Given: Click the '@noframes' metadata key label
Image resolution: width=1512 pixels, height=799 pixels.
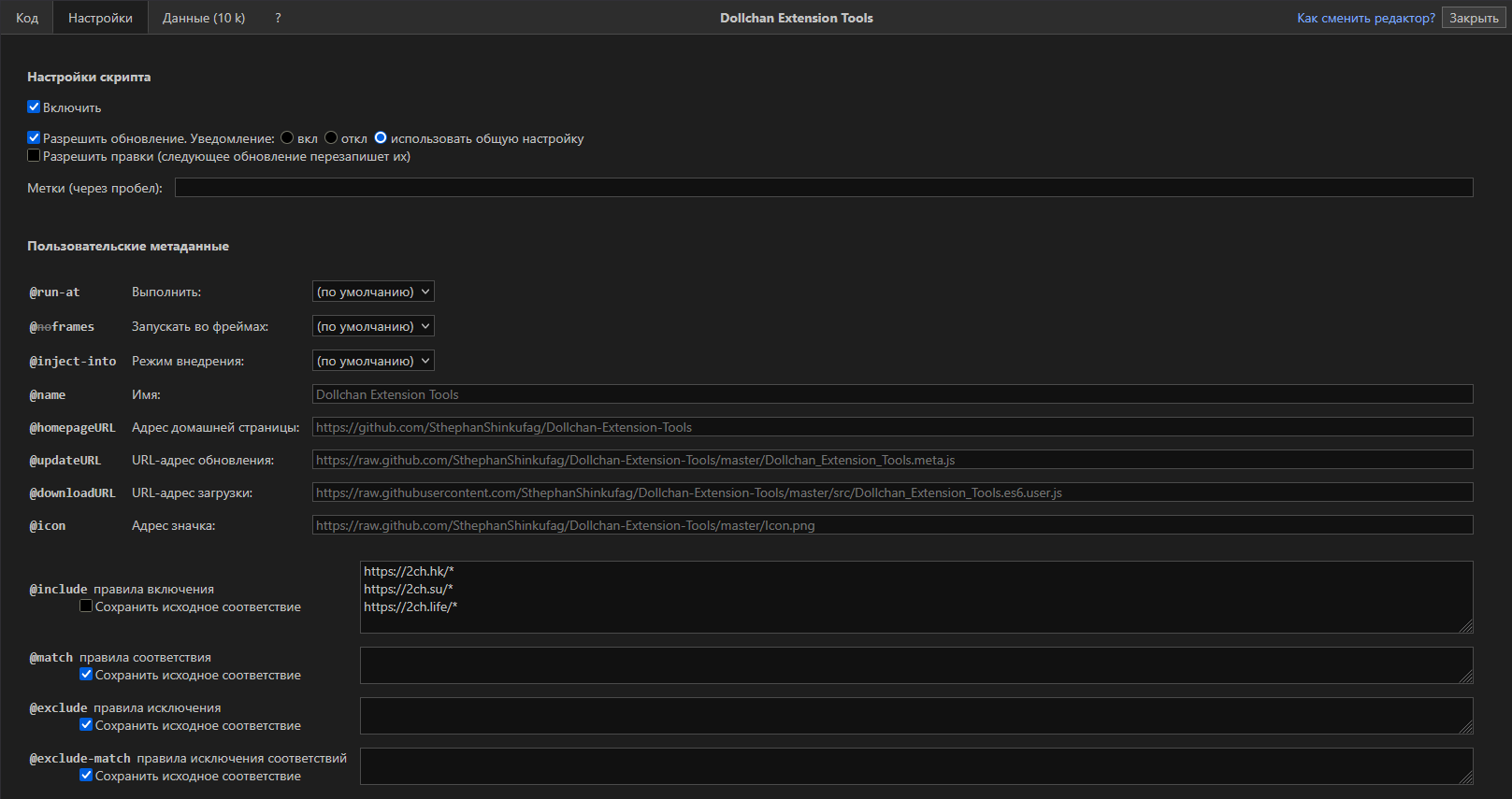Looking at the screenshot, I should pyautogui.click(x=62, y=327).
